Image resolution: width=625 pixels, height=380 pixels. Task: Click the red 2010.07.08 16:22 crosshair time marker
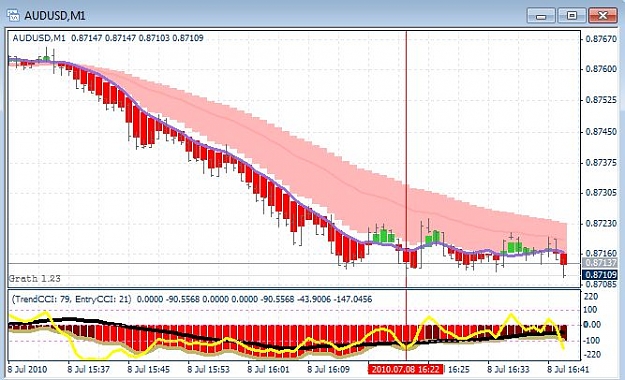tap(406, 370)
